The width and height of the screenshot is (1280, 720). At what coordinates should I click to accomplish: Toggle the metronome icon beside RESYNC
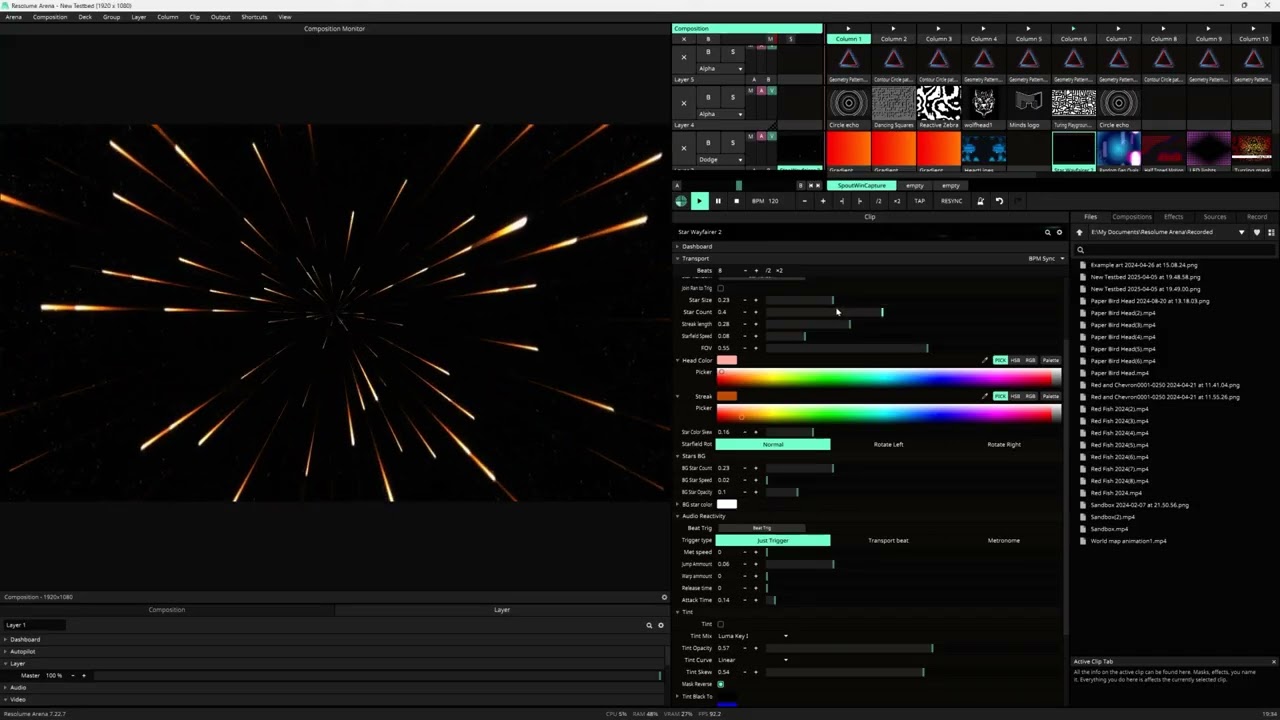[980, 201]
